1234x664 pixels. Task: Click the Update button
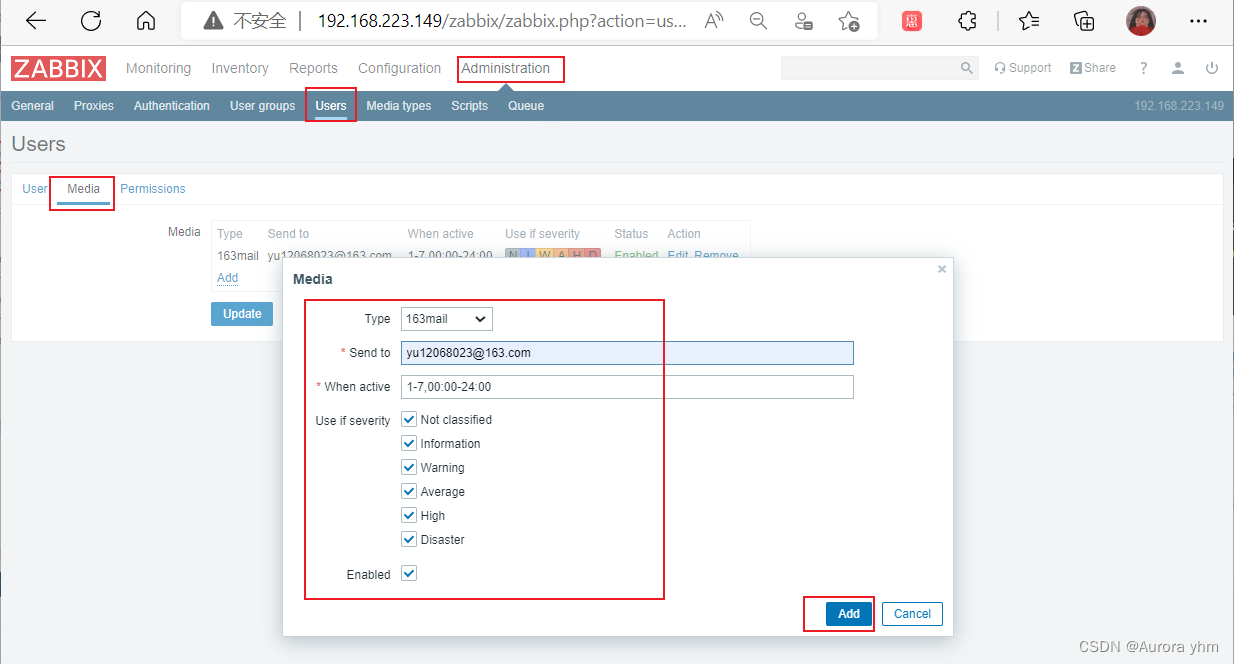(x=242, y=313)
